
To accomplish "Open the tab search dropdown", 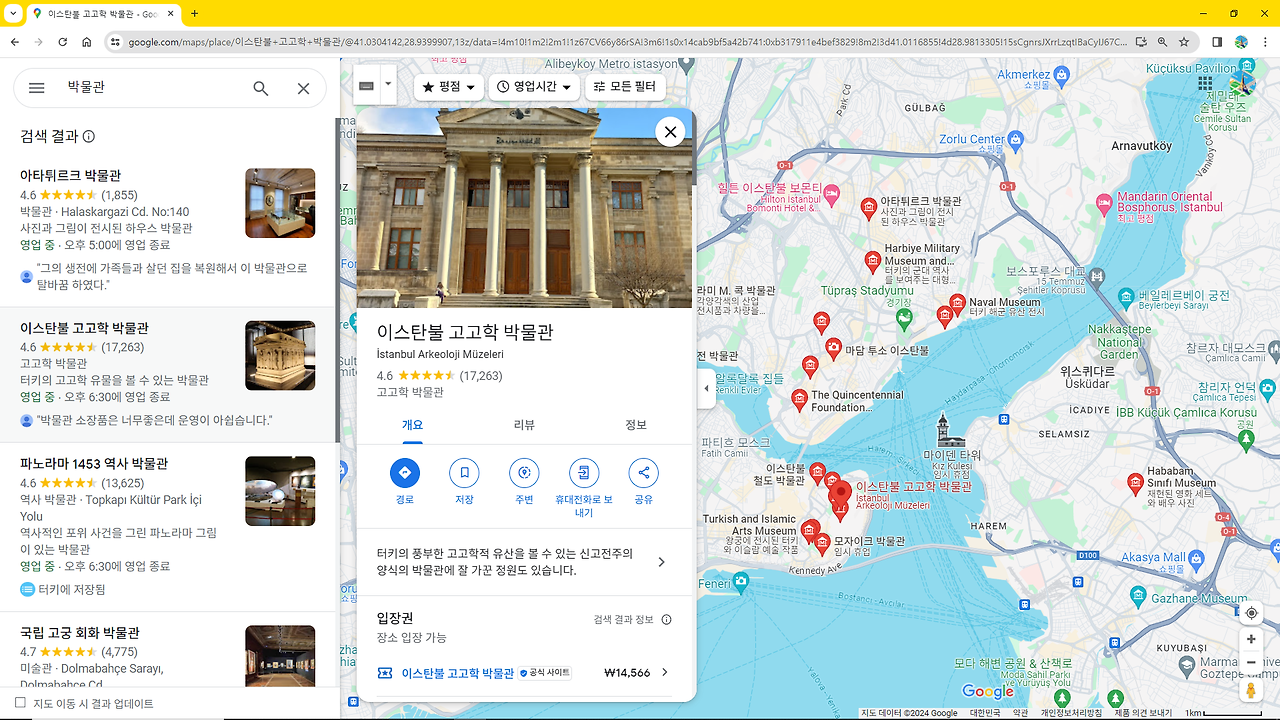I will pyautogui.click(x=13, y=14).
